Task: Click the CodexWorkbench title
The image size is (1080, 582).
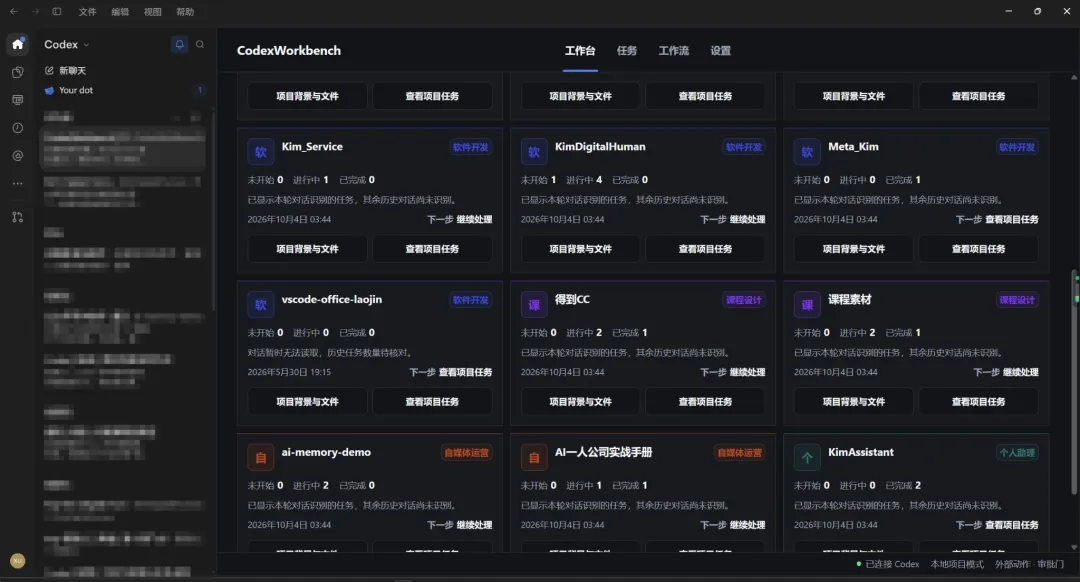Action: tap(289, 51)
